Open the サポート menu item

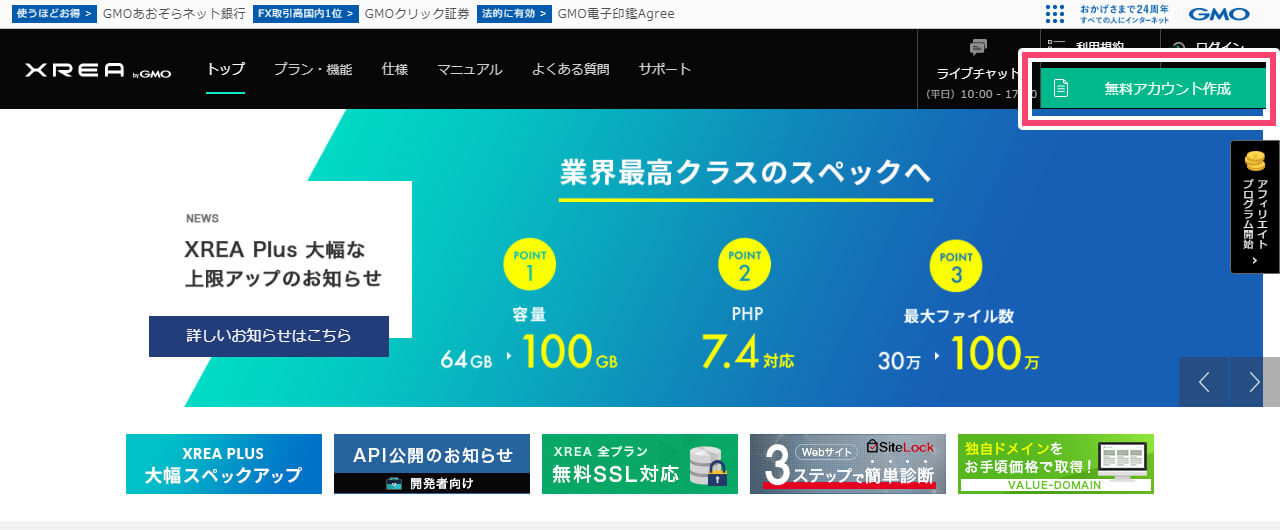[665, 69]
